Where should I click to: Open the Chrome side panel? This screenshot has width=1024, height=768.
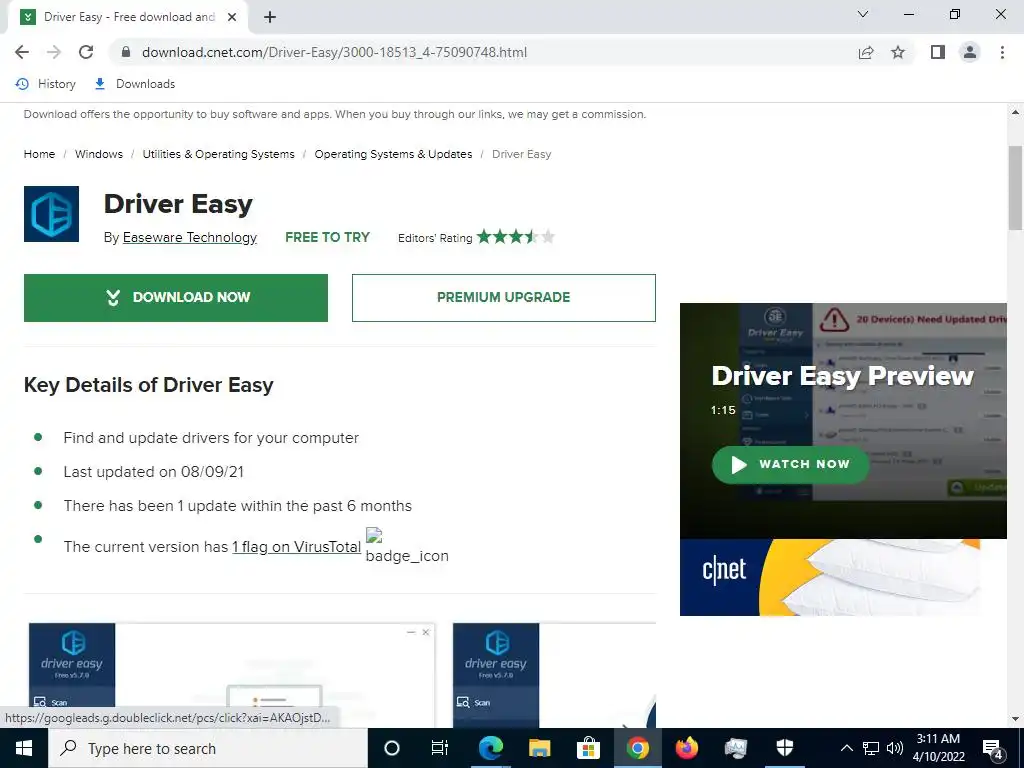[x=938, y=52]
